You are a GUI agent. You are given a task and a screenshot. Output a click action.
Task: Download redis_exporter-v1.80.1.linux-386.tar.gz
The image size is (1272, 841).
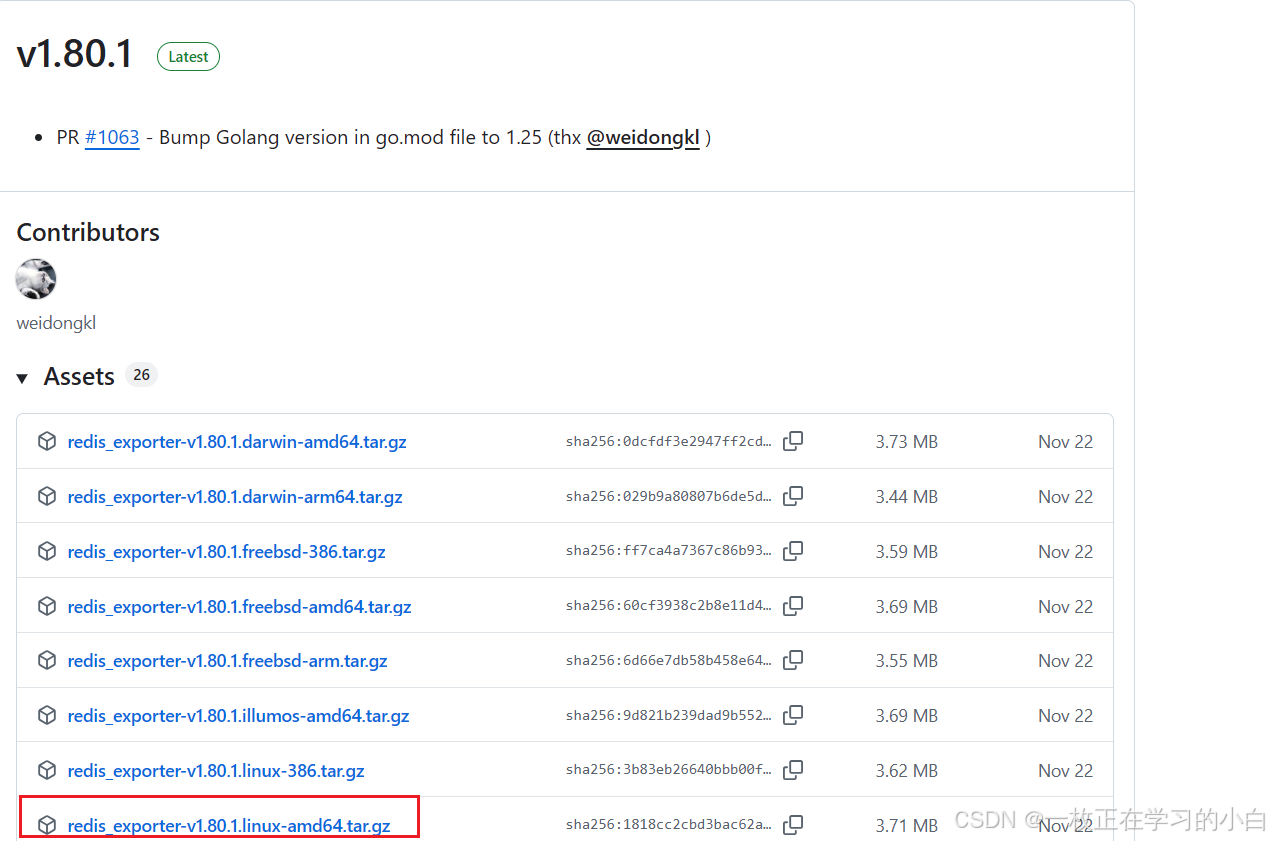216,770
